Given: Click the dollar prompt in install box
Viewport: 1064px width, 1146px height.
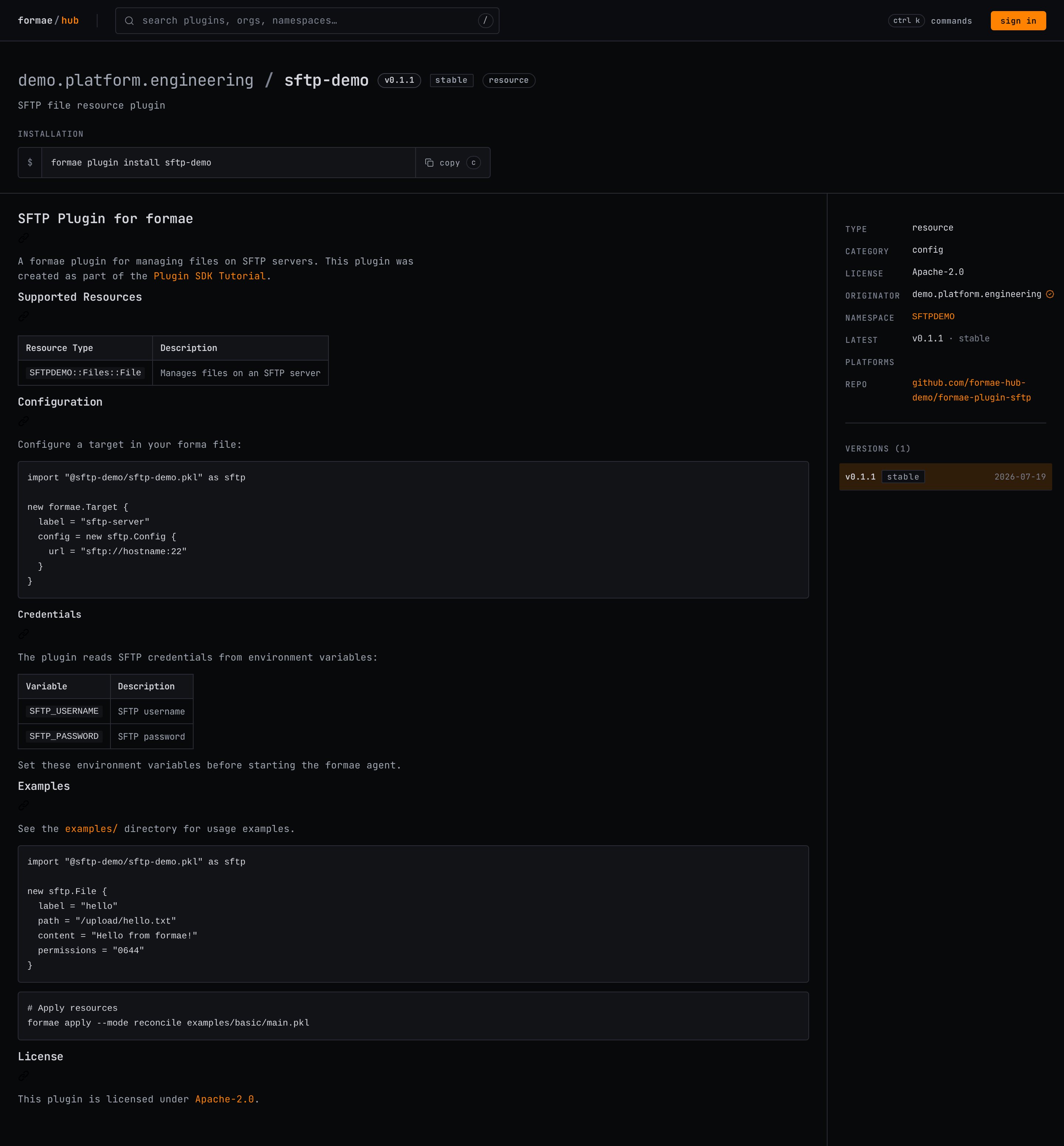Looking at the screenshot, I should (x=30, y=163).
